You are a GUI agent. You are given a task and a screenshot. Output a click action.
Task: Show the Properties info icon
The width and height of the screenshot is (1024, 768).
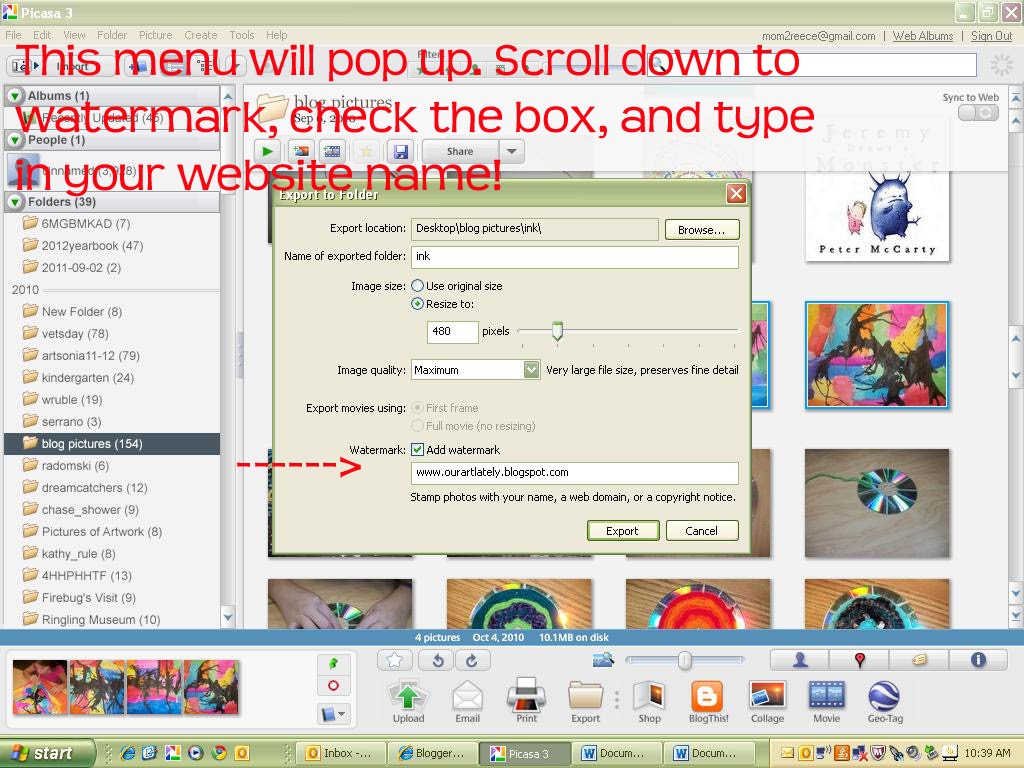[978, 660]
